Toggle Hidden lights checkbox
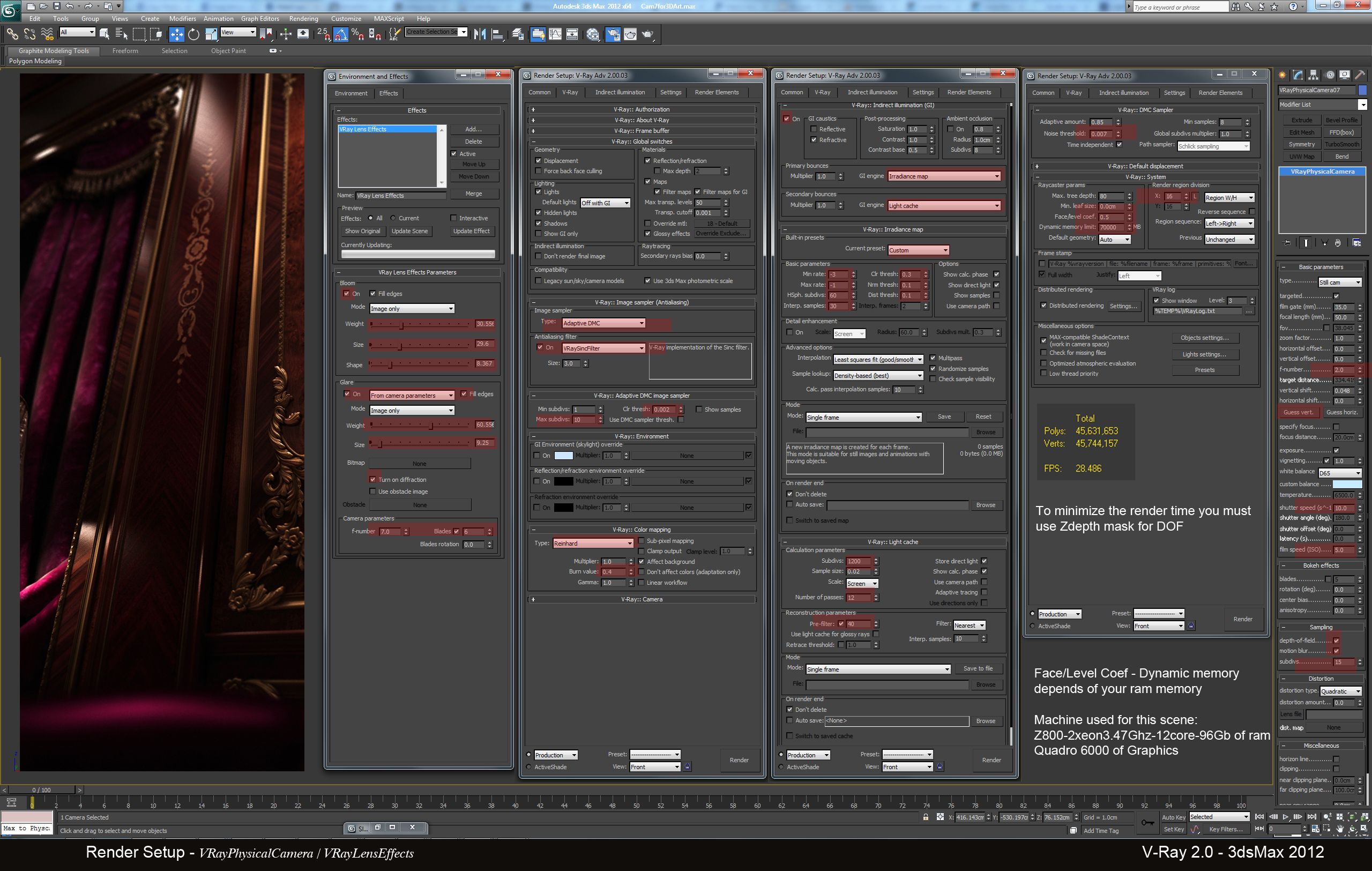The image size is (1372, 871). point(539,213)
